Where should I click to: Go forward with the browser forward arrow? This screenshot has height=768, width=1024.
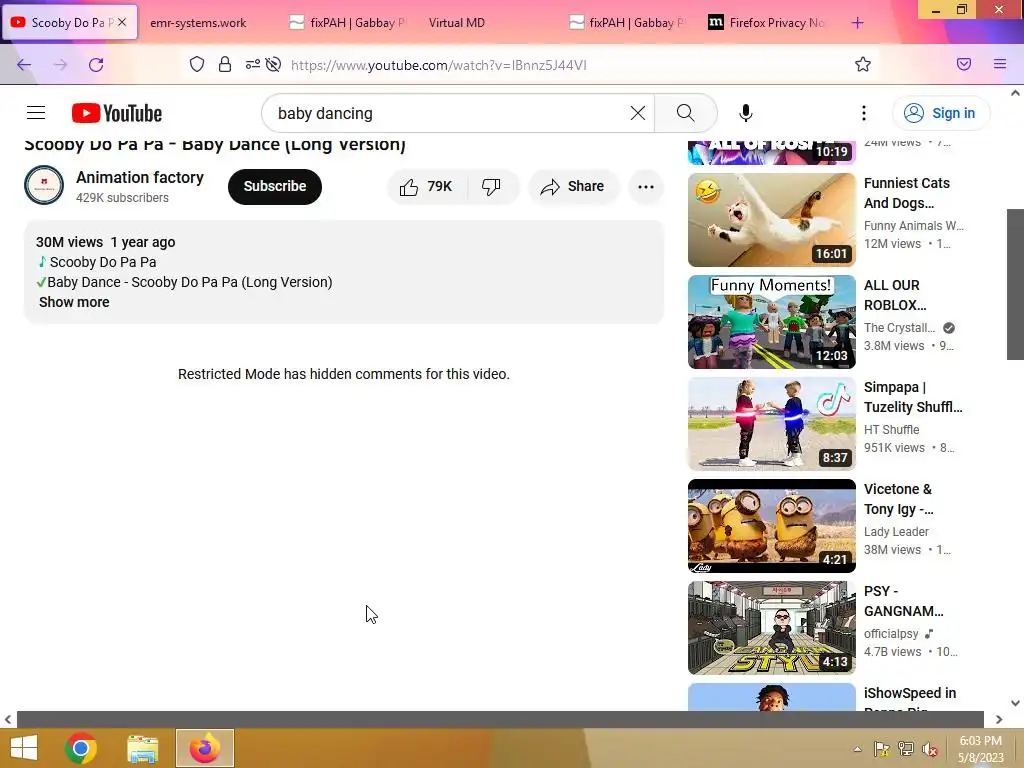click(60, 65)
